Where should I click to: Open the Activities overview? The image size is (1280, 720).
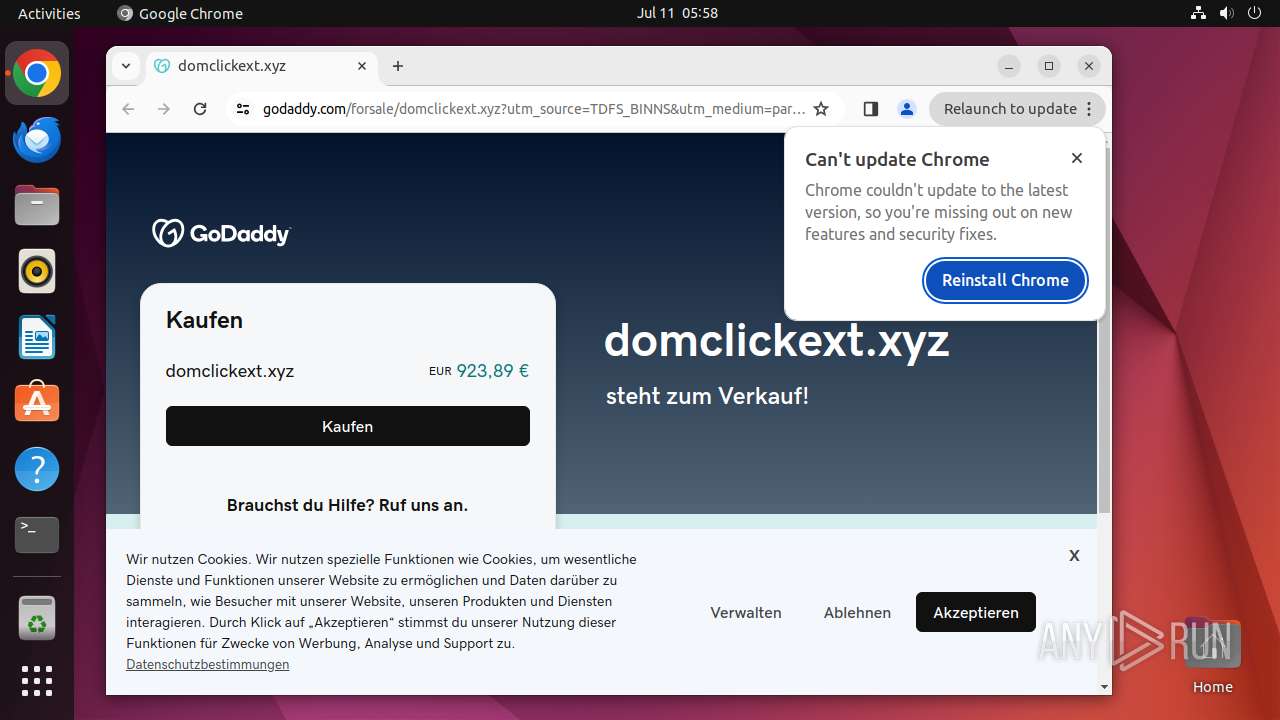[x=49, y=13]
